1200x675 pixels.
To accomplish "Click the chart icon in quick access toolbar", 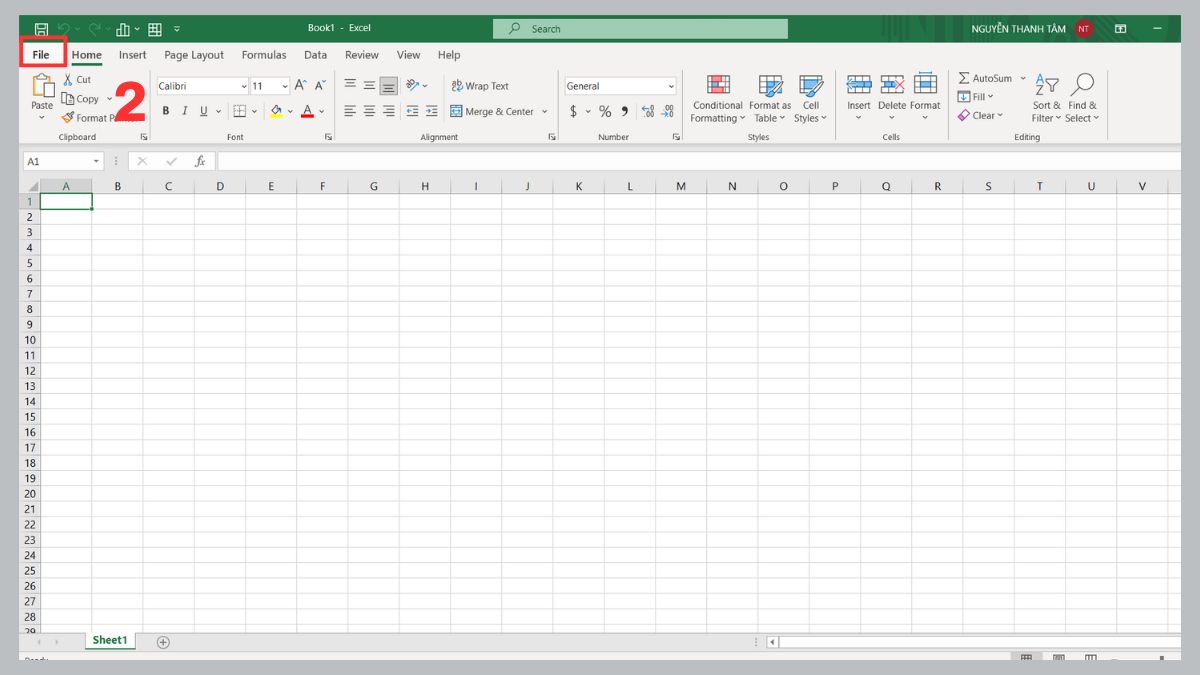I will click(x=124, y=29).
